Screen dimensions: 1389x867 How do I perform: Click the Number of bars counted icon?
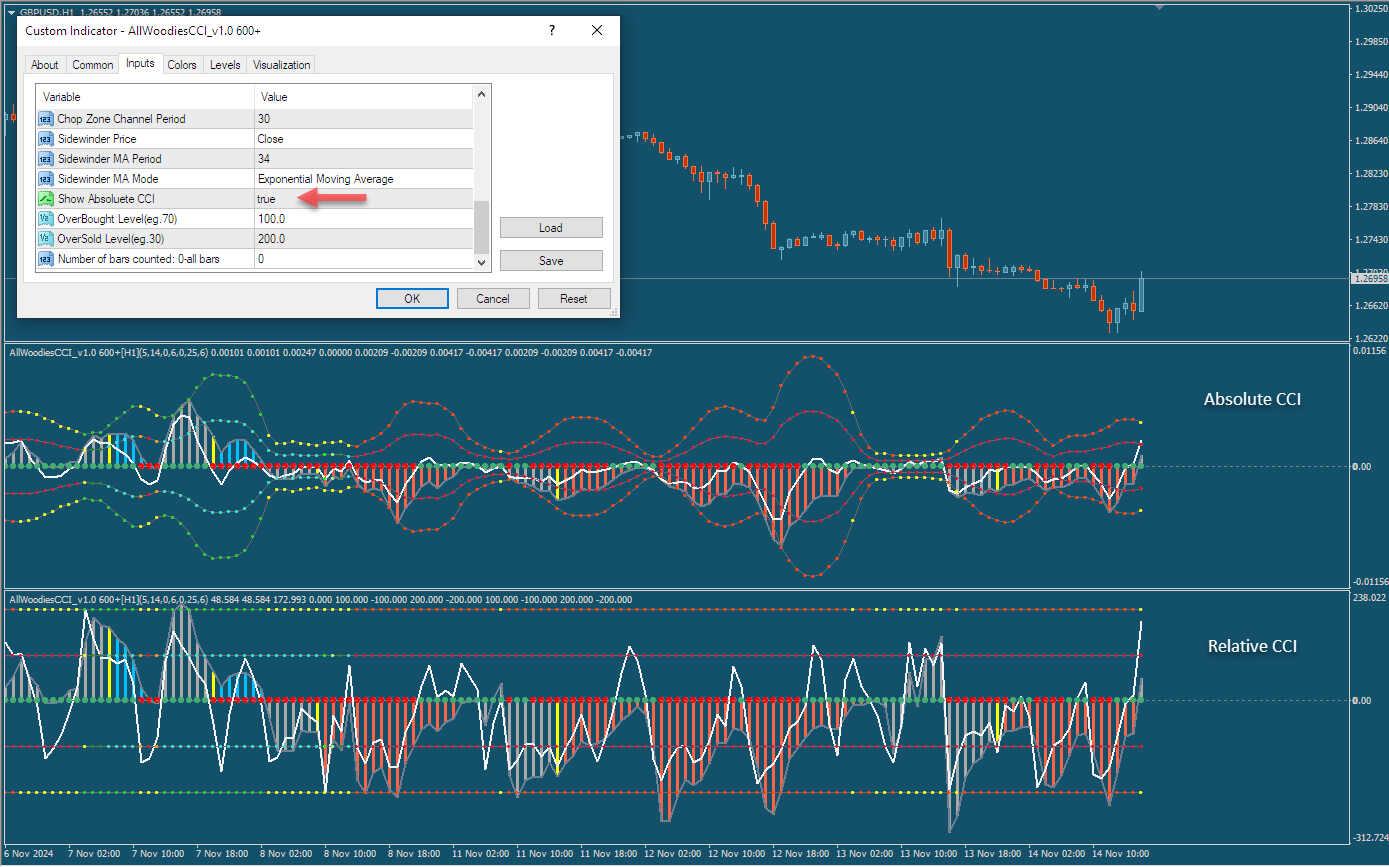point(45,259)
